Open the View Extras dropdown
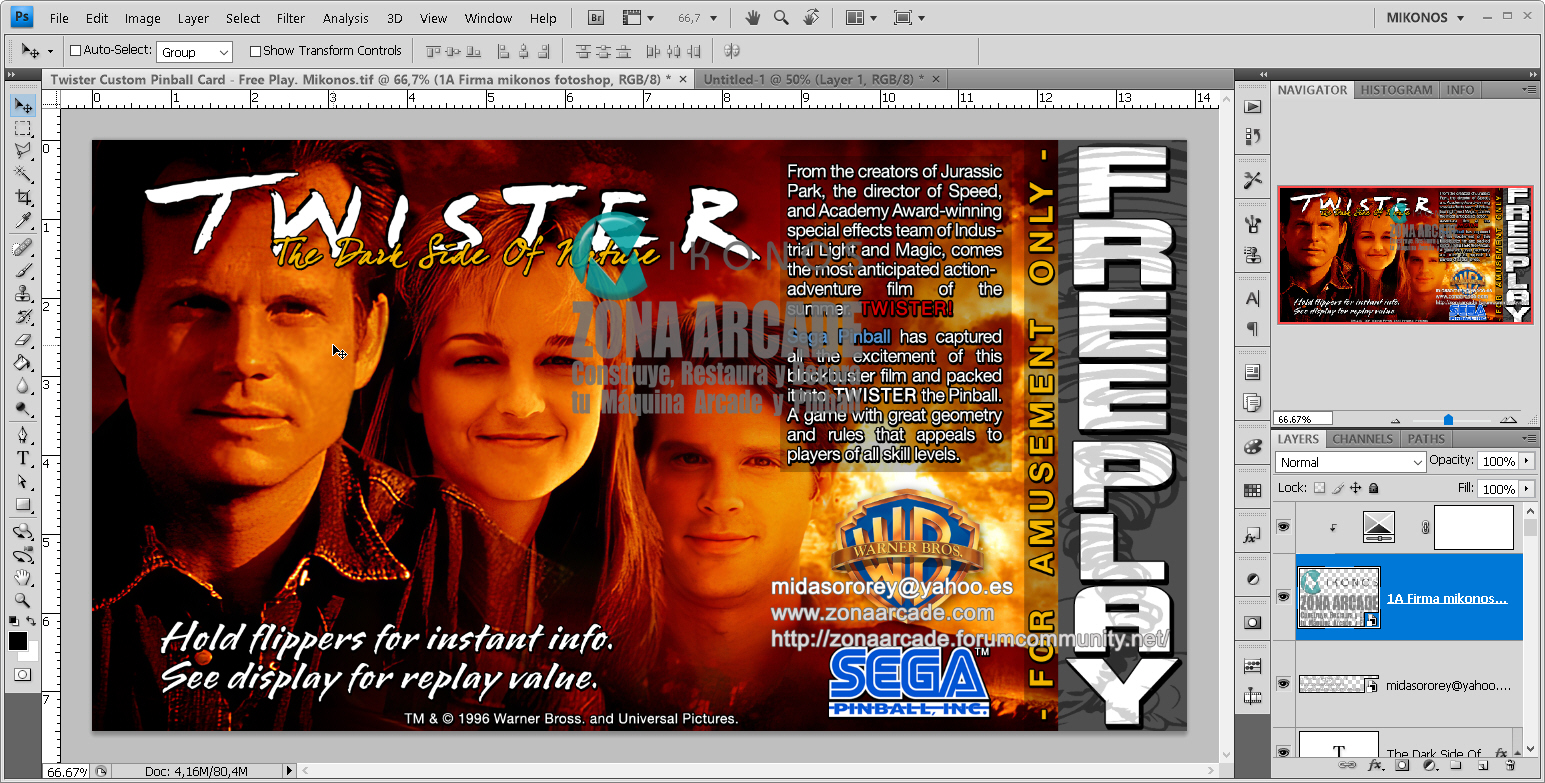Screen dimensions: 1545x783 (x=638, y=18)
